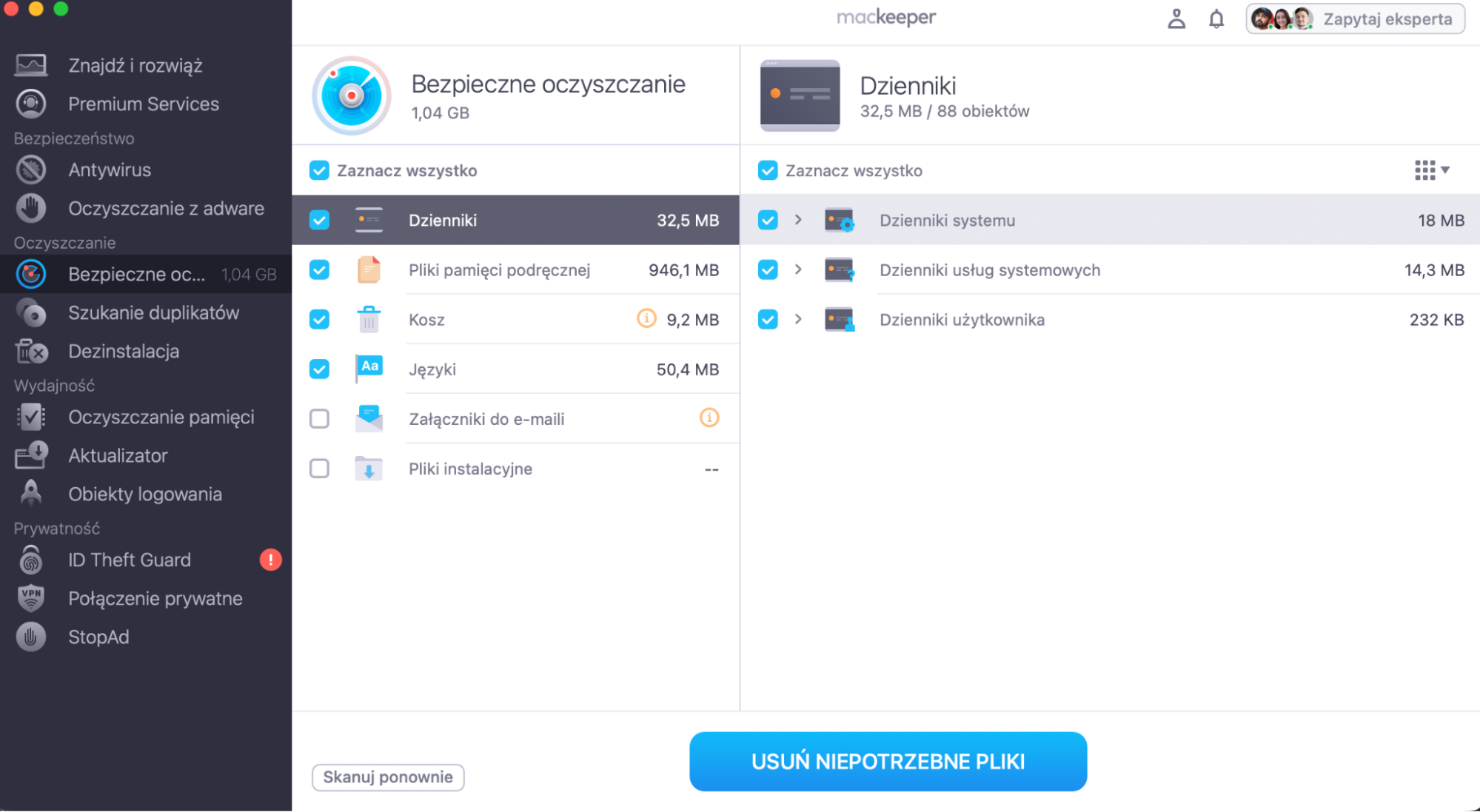The width and height of the screenshot is (1480, 812).
Task: Click the Dzienniki użytkownika log icon
Action: coord(840,319)
